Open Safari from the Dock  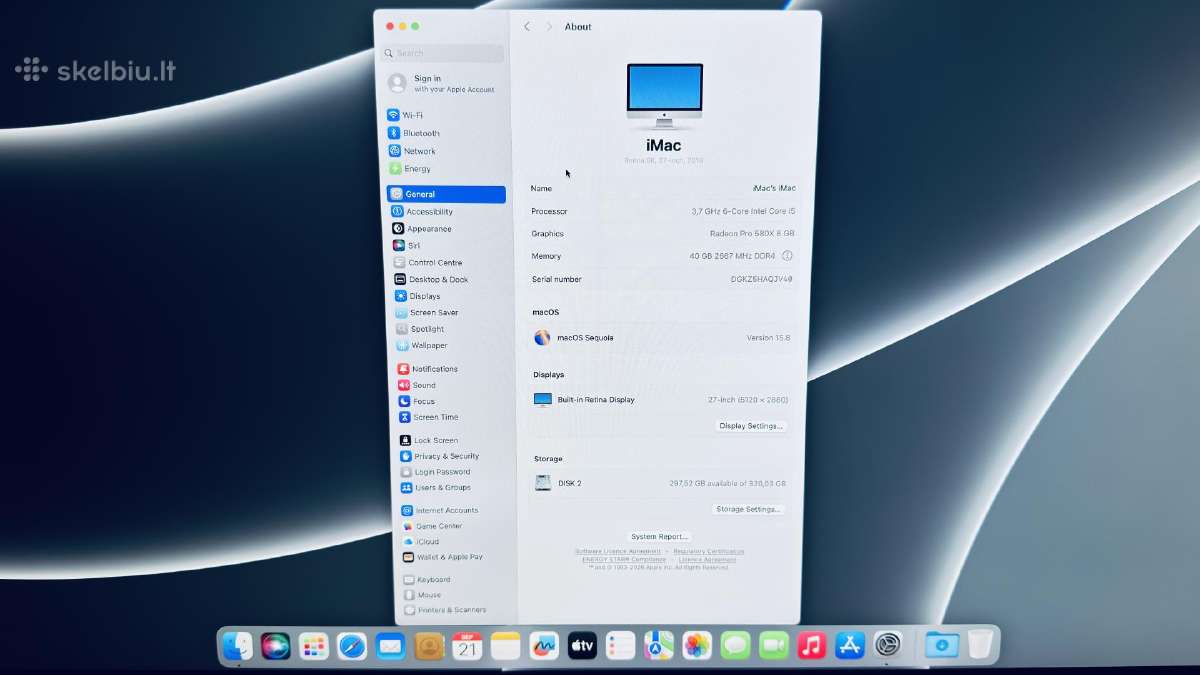[x=352, y=646]
